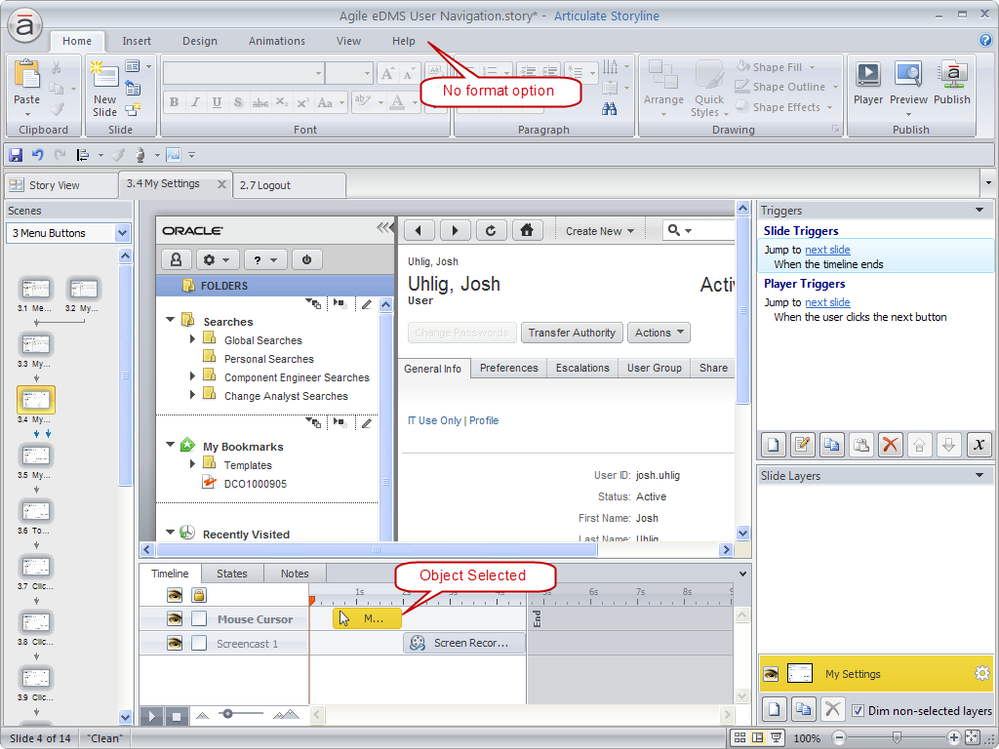999x749 pixels.
Task: Click the timeline zoom slider
Action: (228, 714)
